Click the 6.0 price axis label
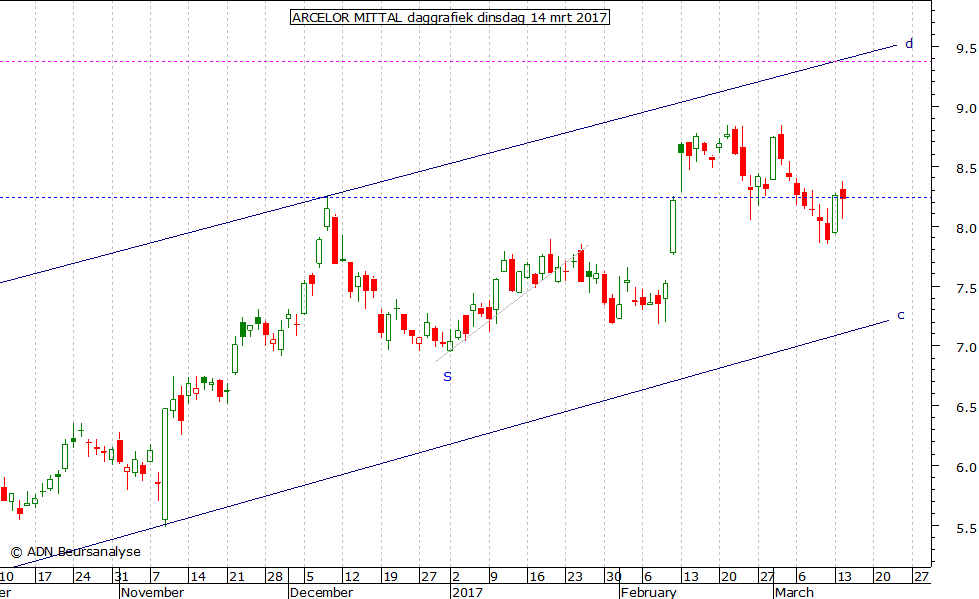Screen dimensions: 979x599 [x=965, y=468]
